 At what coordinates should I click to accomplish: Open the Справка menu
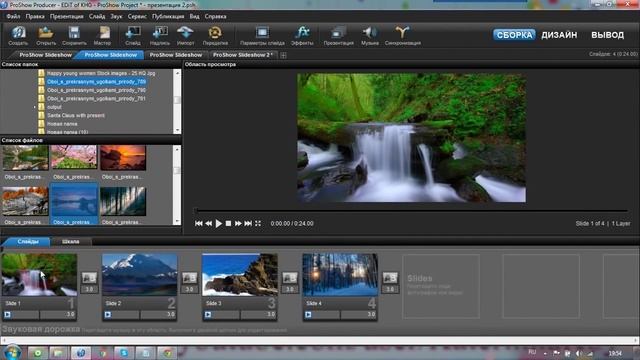click(x=216, y=17)
